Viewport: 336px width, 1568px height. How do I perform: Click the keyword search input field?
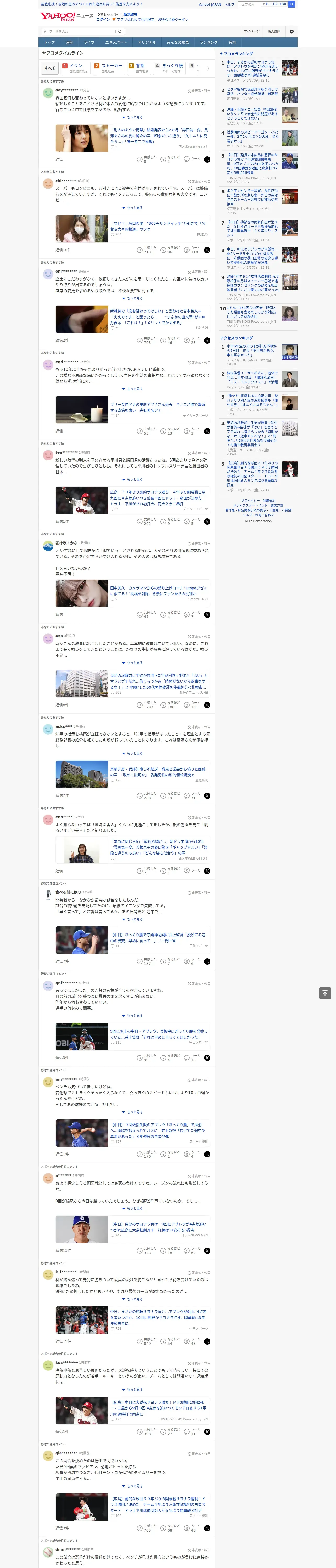(79, 32)
